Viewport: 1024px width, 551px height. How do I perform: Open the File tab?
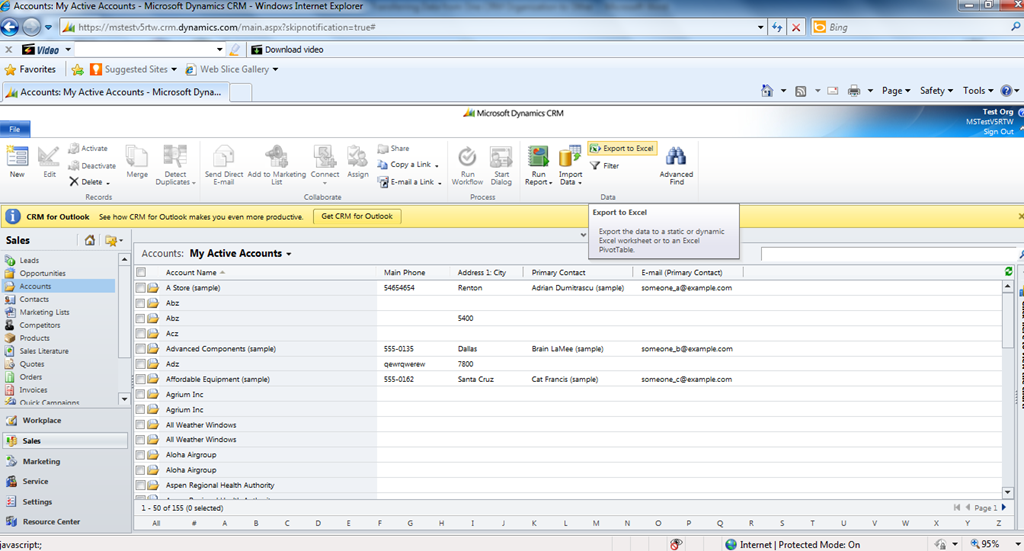[x=15, y=129]
